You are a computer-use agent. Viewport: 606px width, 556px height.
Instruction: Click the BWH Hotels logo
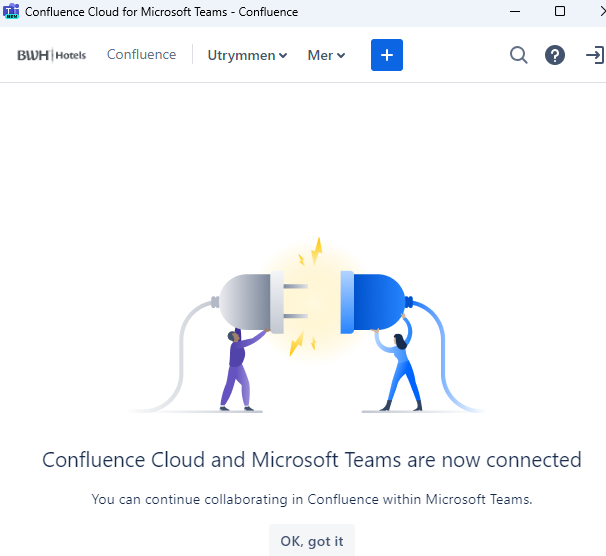point(51,55)
